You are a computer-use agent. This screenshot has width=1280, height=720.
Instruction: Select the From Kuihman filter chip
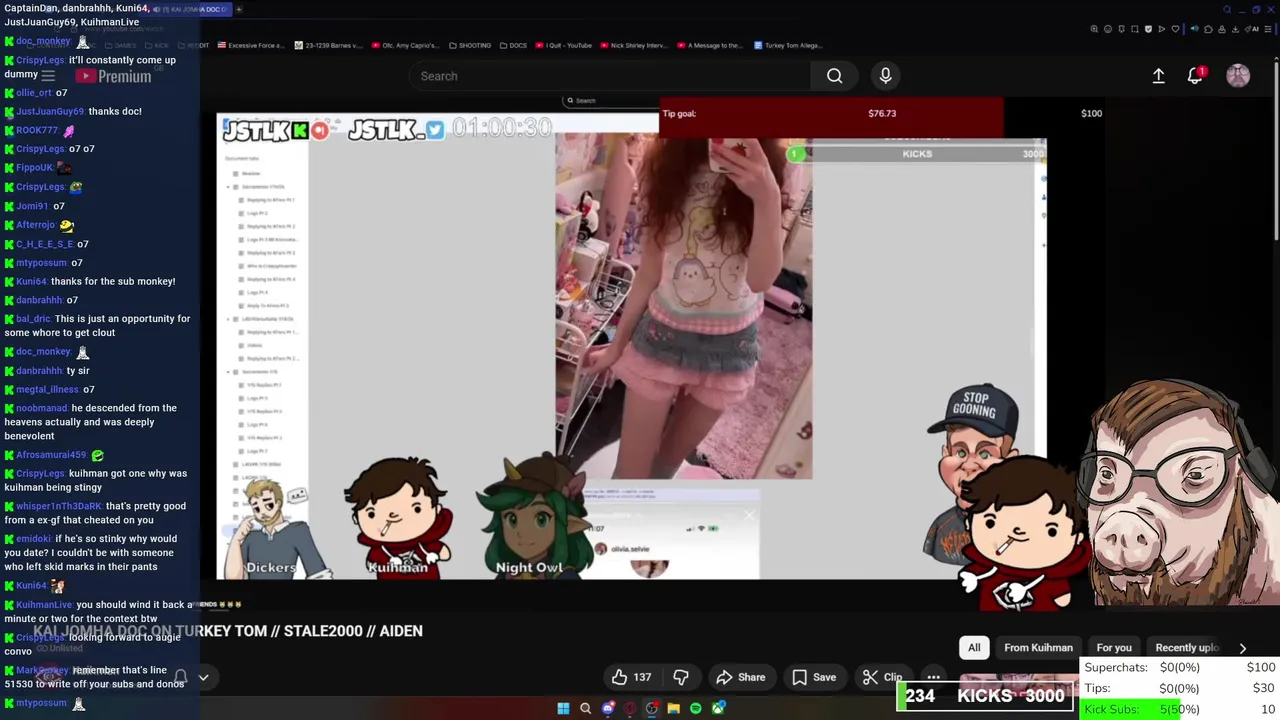coord(1038,647)
